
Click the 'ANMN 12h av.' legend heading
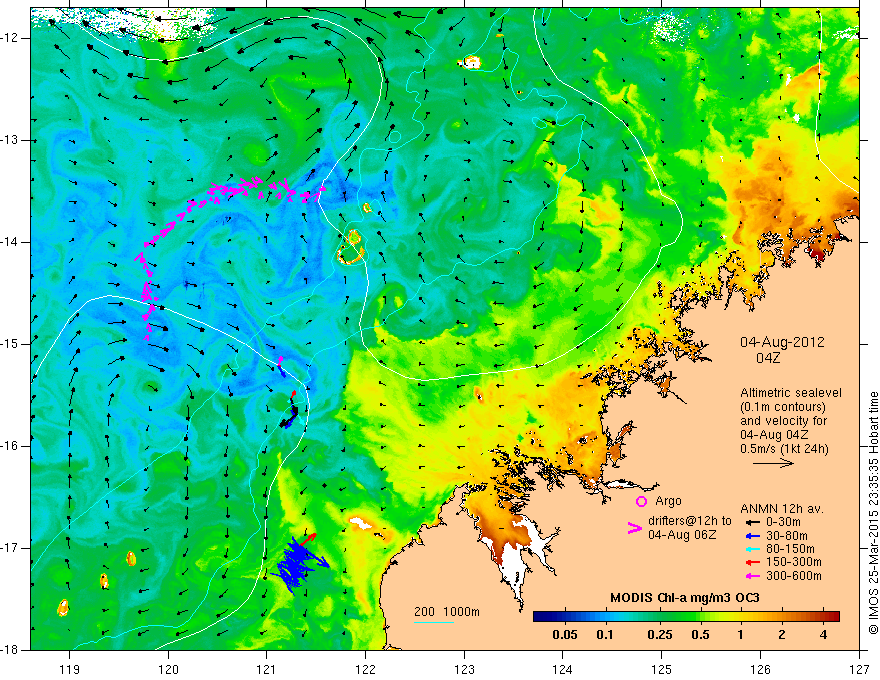pyautogui.click(x=782, y=509)
